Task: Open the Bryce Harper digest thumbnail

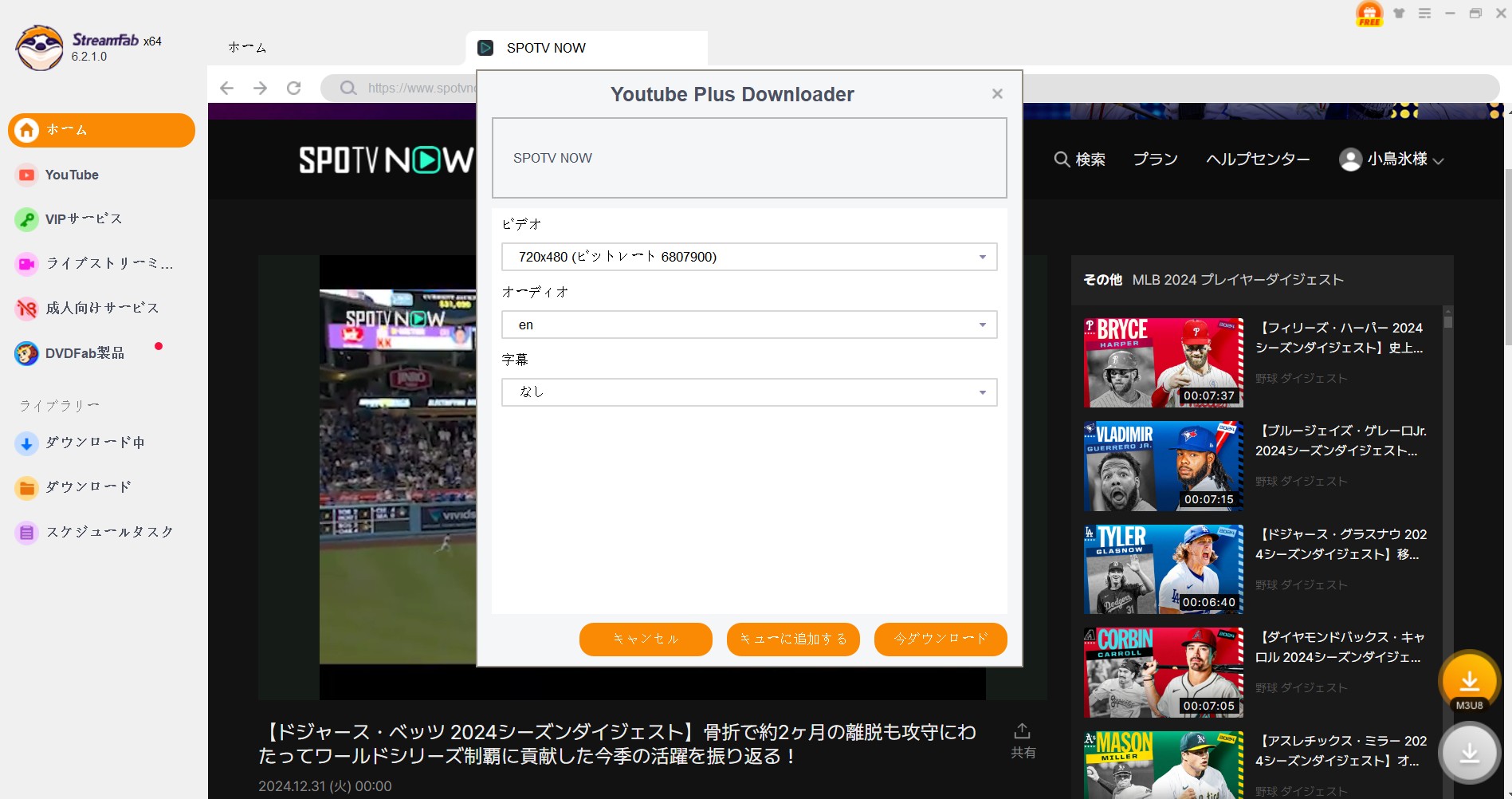Action: tap(1163, 363)
